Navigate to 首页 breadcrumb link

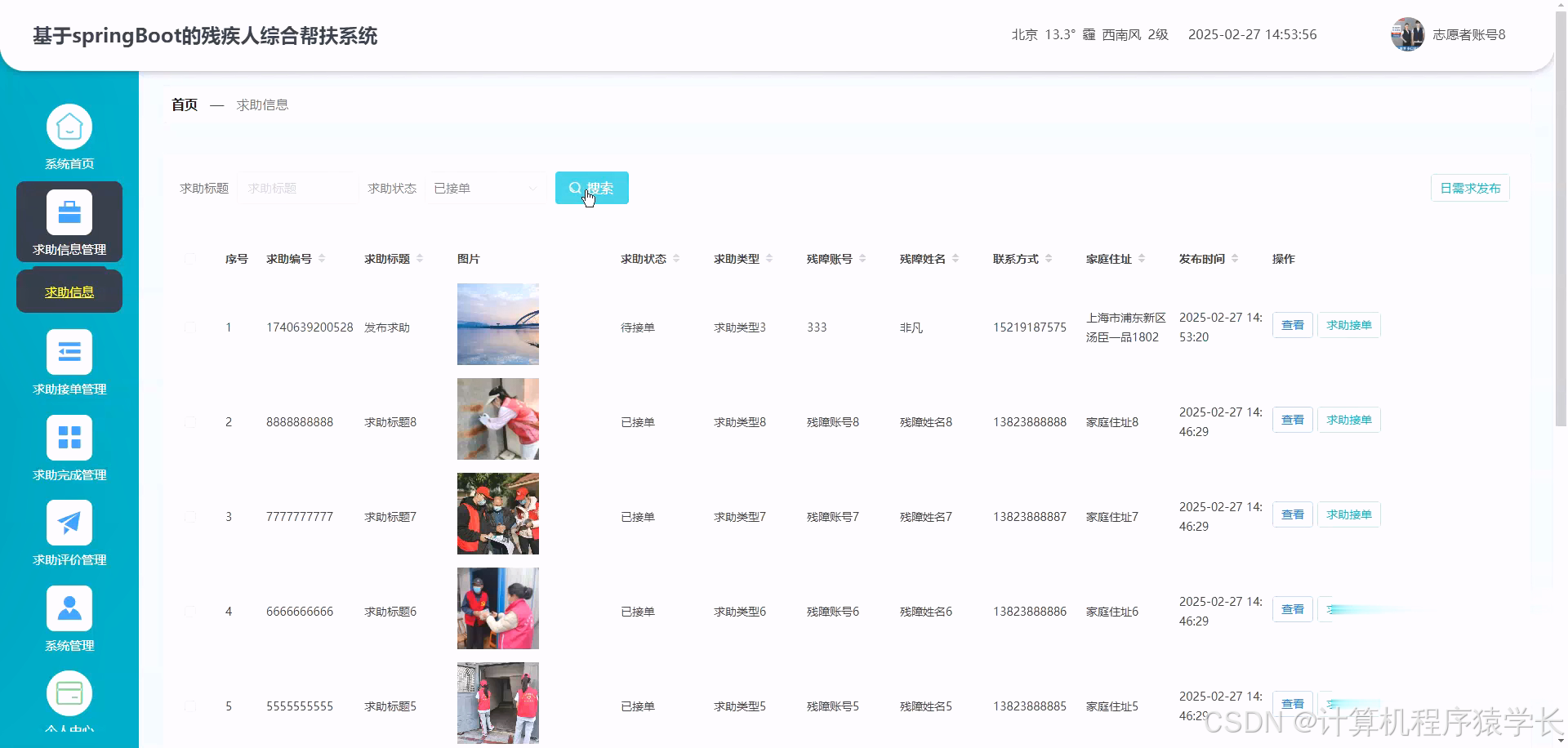point(184,105)
